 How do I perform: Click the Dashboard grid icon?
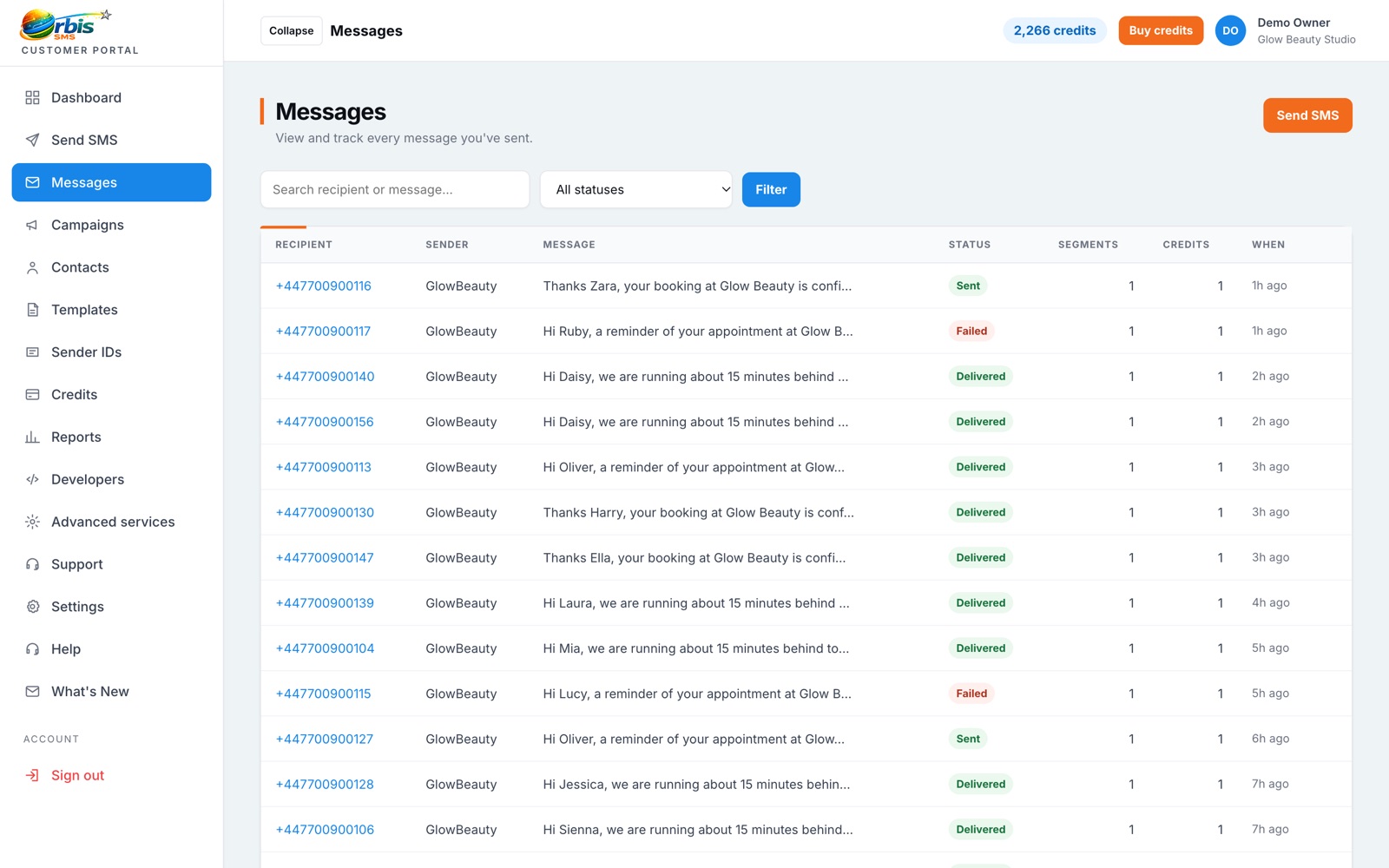32,97
